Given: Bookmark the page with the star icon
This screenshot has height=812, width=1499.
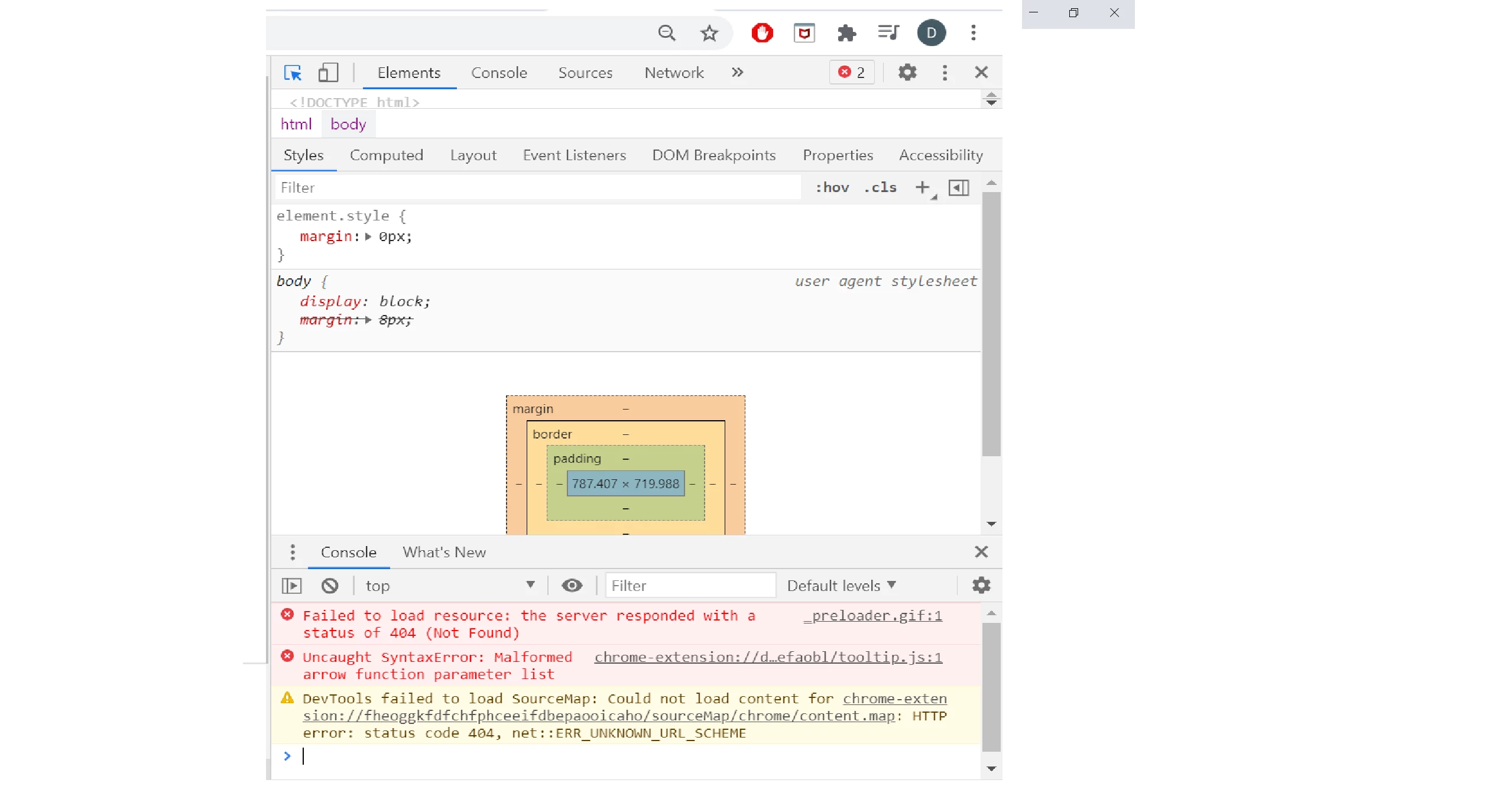Looking at the screenshot, I should (709, 33).
